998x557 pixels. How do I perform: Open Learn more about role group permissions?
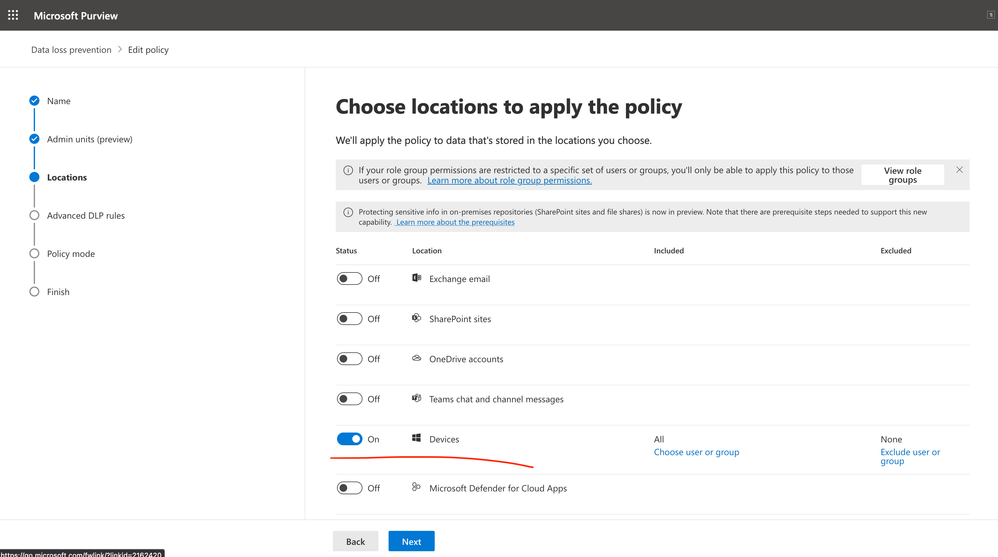(509, 180)
